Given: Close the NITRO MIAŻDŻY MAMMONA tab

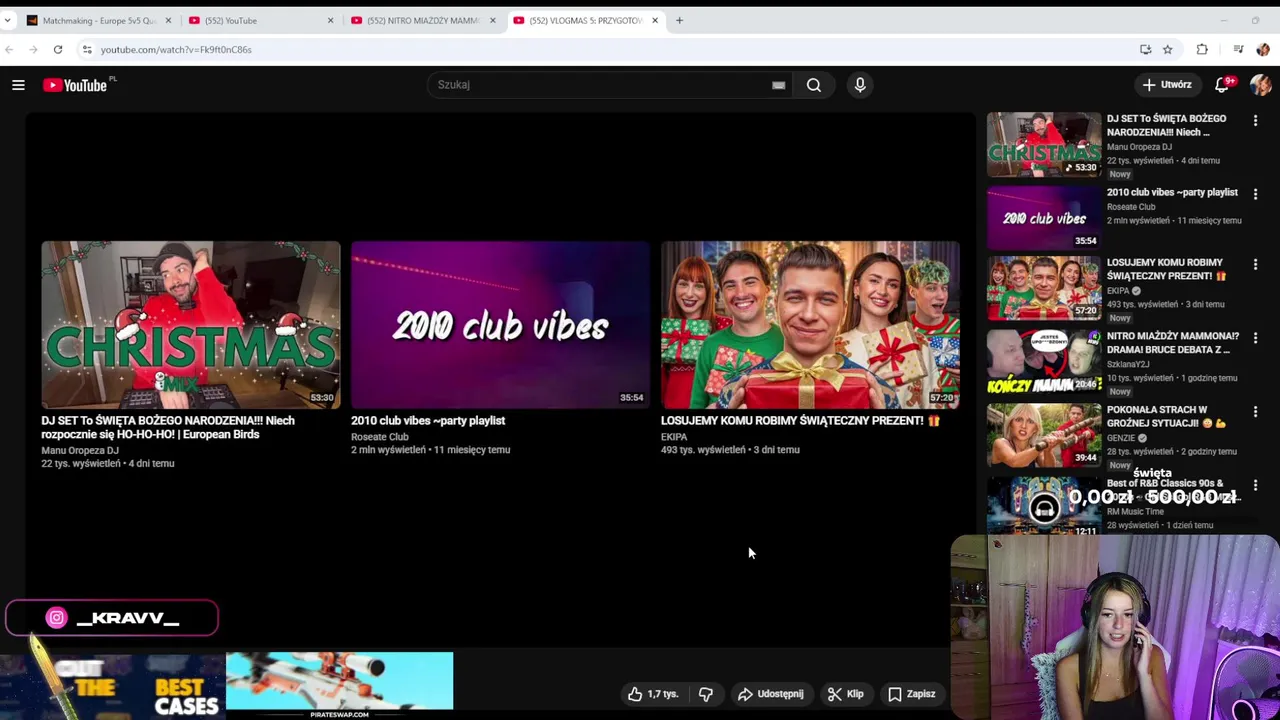Looking at the screenshot, I should (x=492, y=20).
